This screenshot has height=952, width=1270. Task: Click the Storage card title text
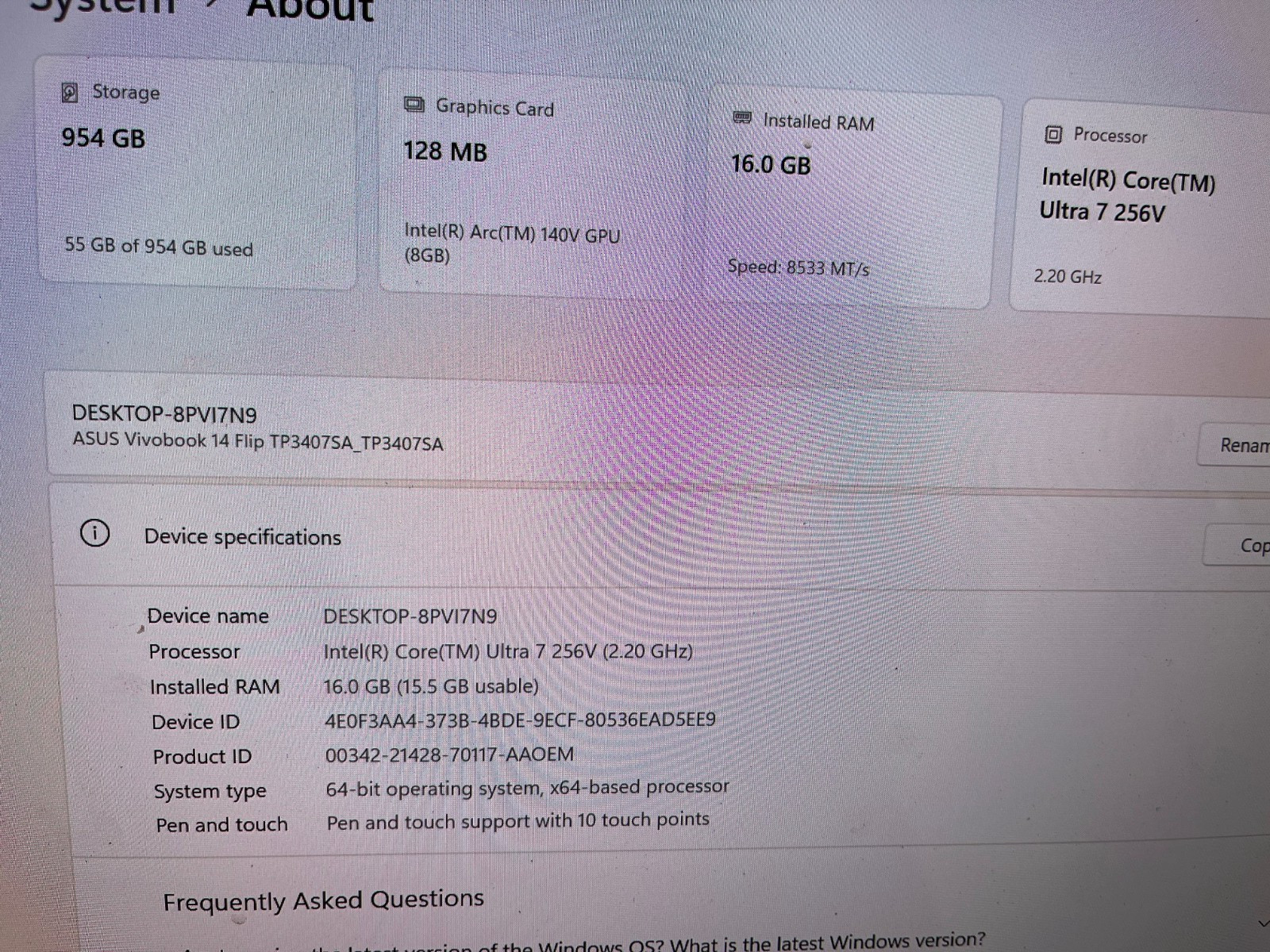coord(126,92)
